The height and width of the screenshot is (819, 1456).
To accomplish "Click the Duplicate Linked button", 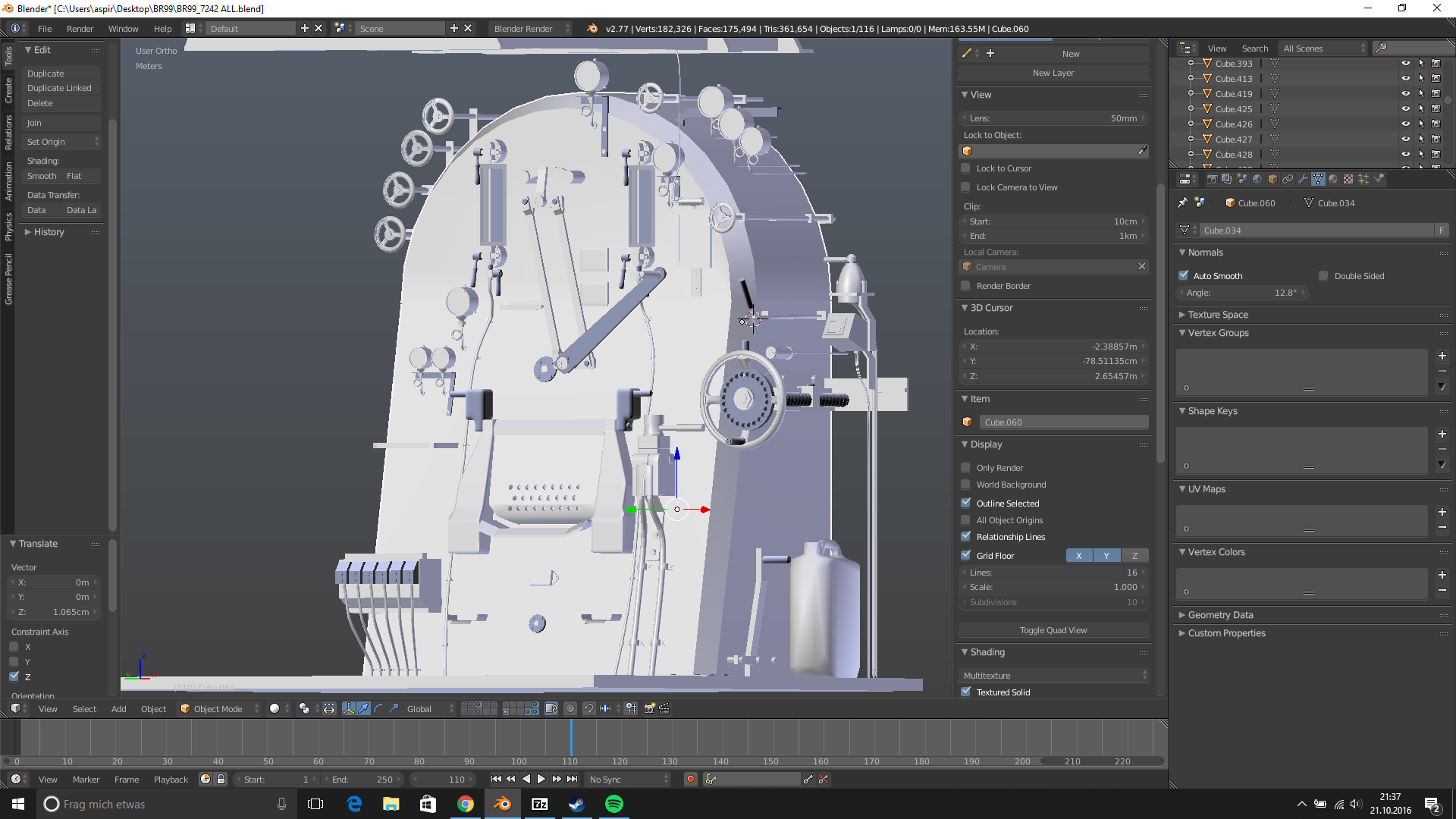I will click(59, 88).
